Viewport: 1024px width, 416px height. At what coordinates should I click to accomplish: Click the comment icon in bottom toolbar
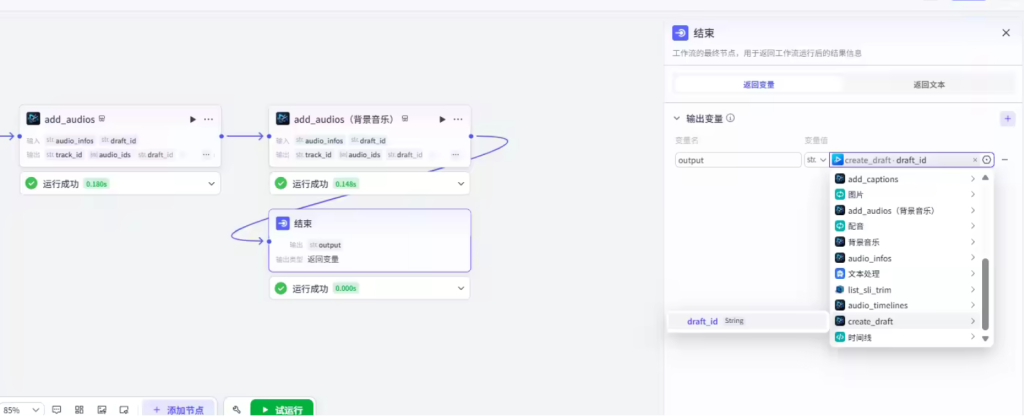[57, 409]
